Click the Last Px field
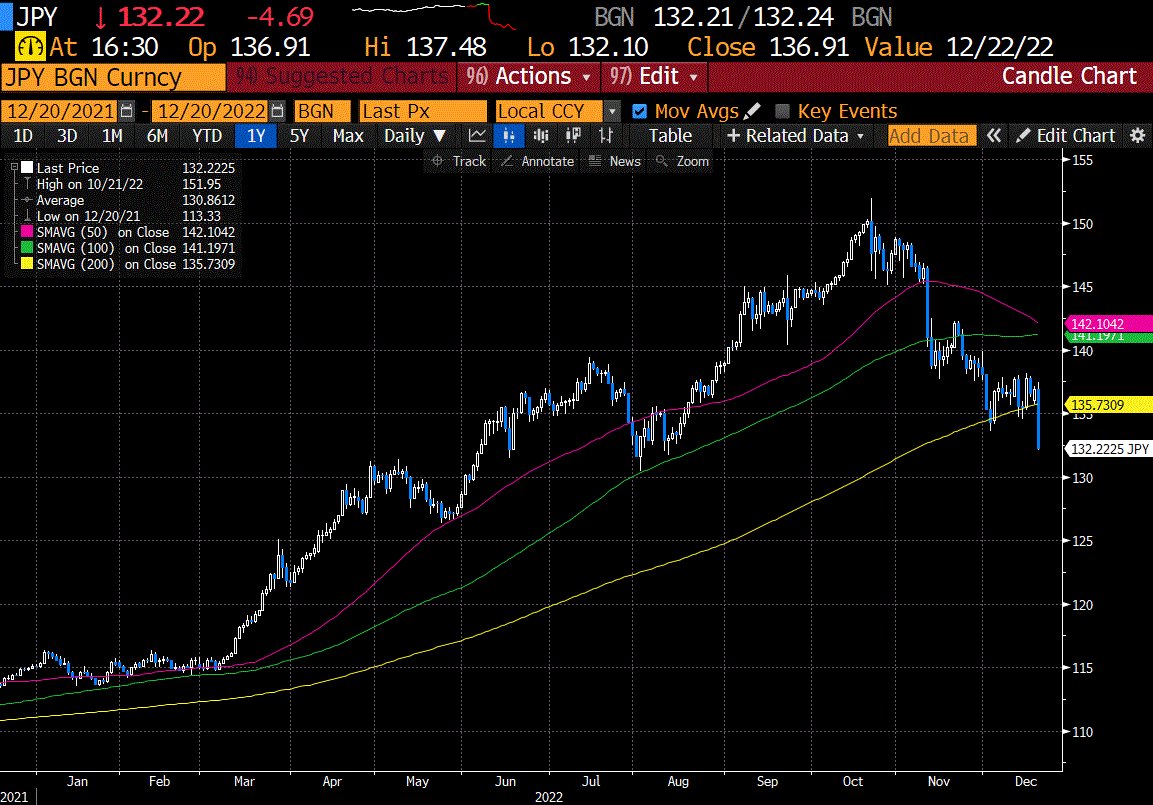Image resolution: width=1153 pixels, height=805 pixels. point(423,111)
